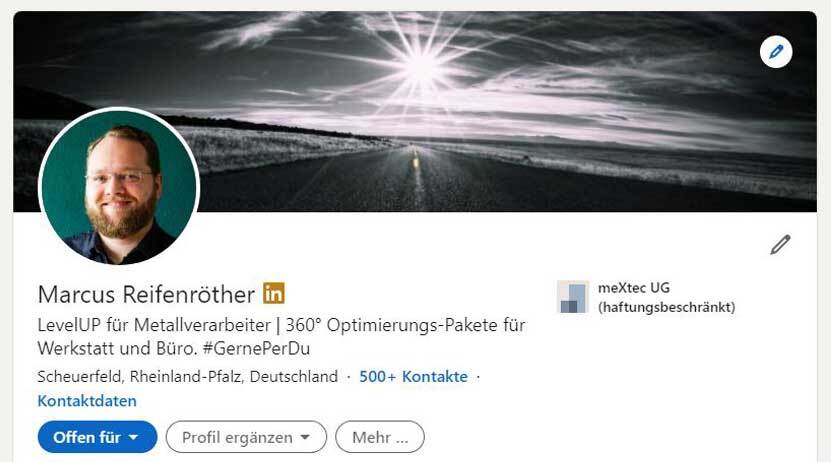The height and width of the screenshot is (462, 831).
Task: Select the name Marcus Reifenröther heading
Action: click(146, 295)
